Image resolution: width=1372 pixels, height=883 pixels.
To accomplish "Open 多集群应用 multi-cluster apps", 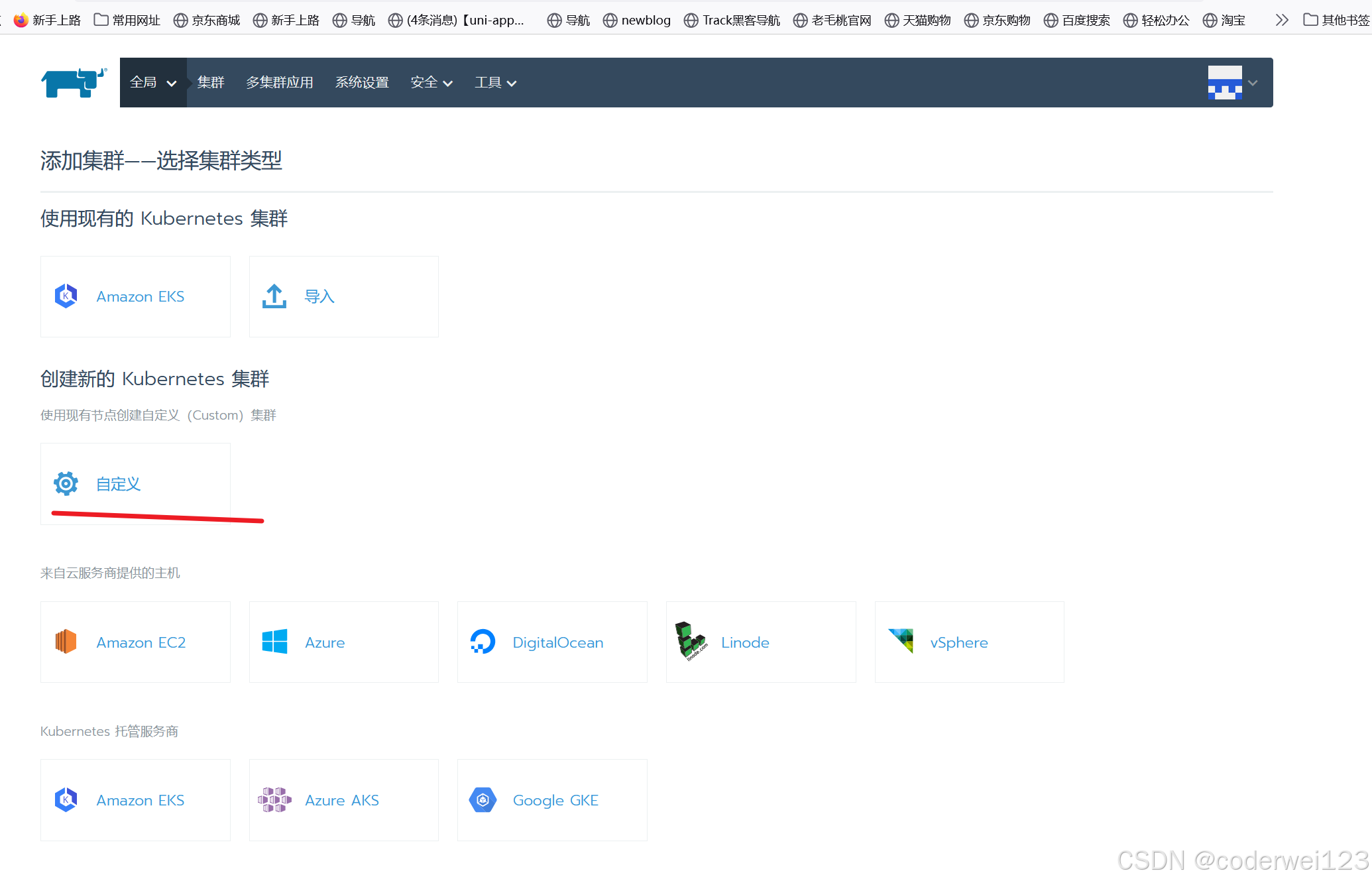I will 280,83.
